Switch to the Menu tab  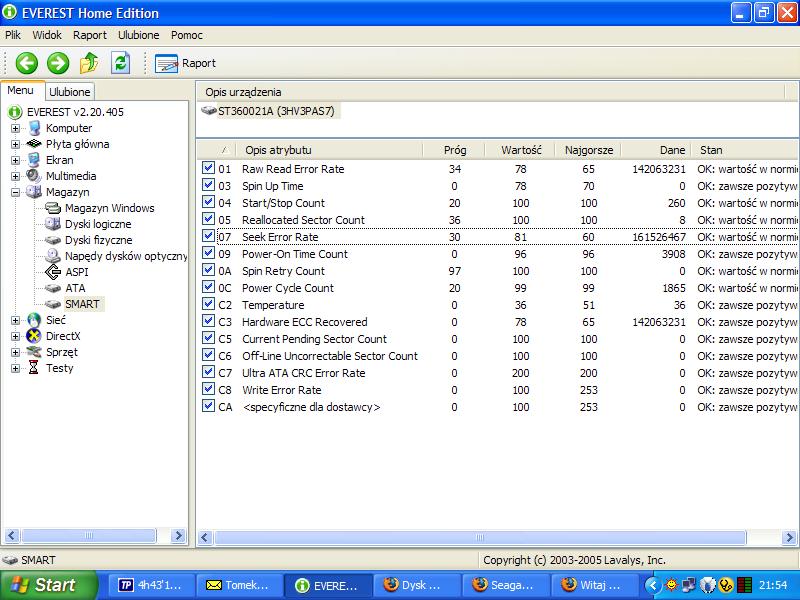pos(20,90)
